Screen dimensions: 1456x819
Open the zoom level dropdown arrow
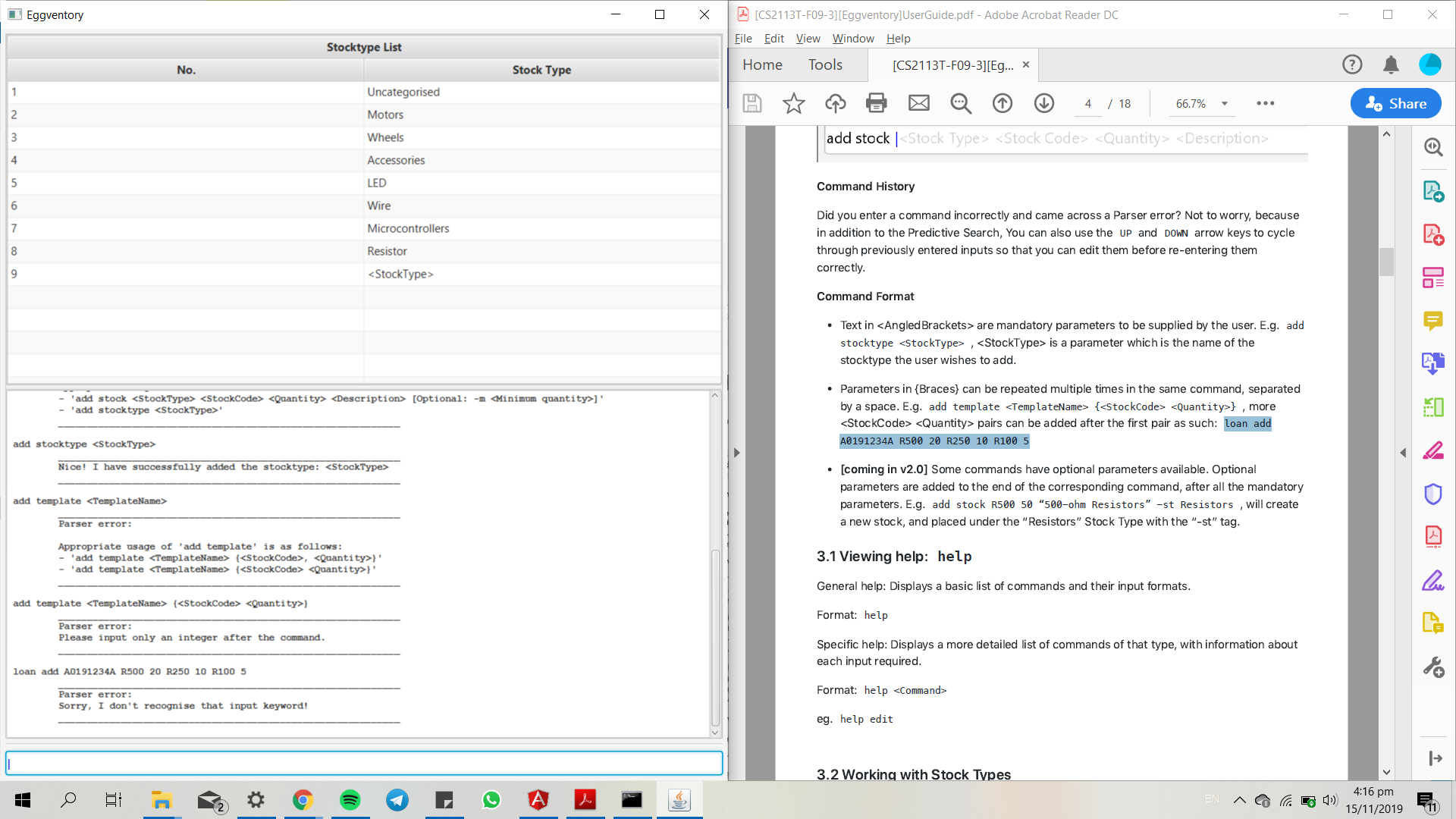[x=1224, y=104]
